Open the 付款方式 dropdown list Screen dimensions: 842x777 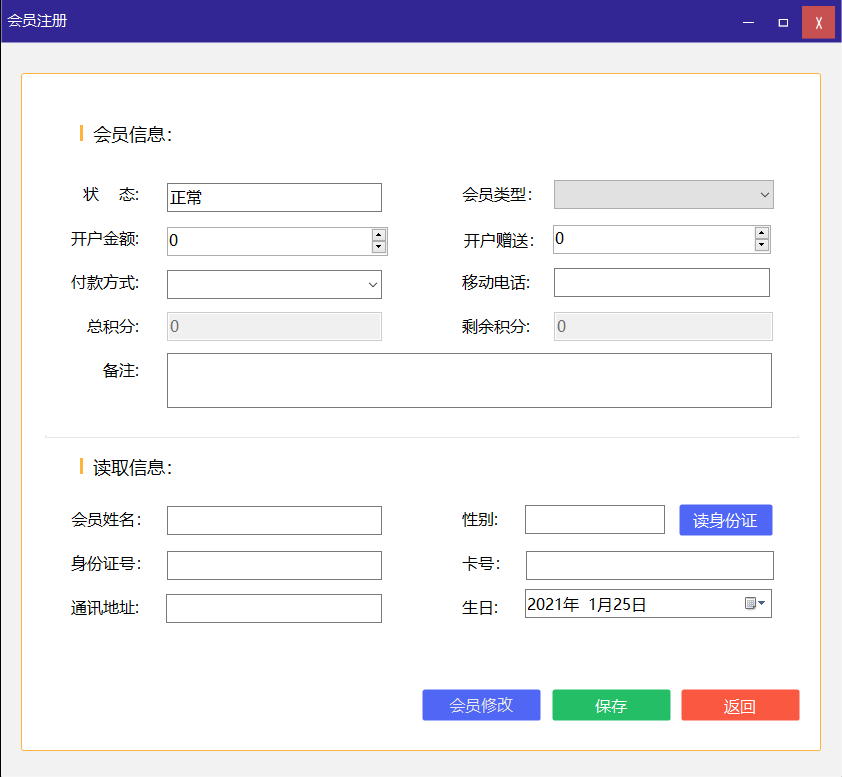pos(274,284)
